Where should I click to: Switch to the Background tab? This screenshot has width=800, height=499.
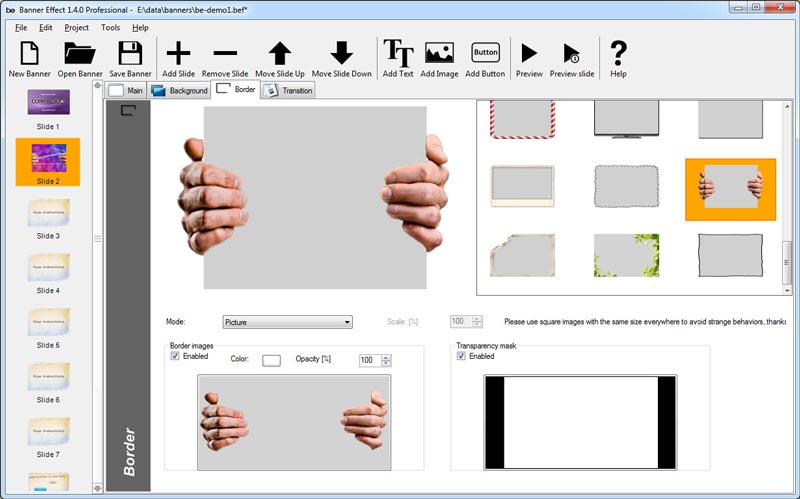[181, 91]
